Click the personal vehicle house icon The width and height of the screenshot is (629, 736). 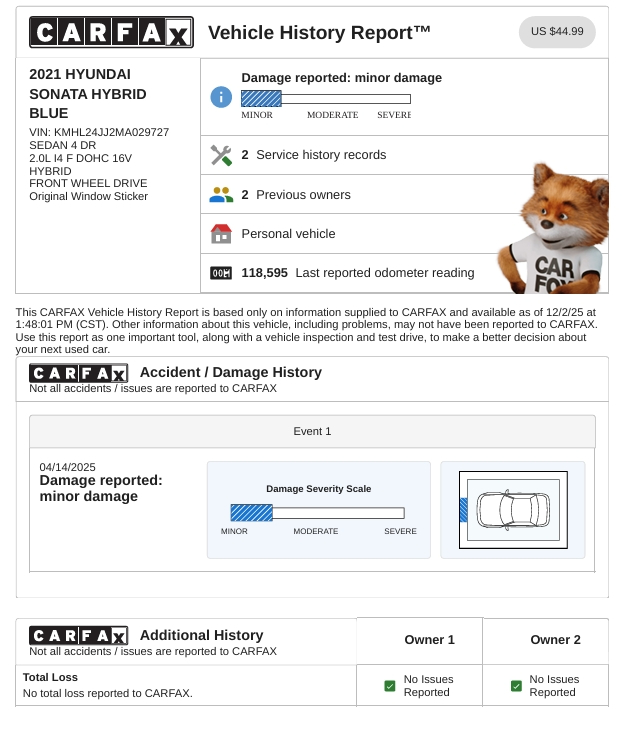221,234
